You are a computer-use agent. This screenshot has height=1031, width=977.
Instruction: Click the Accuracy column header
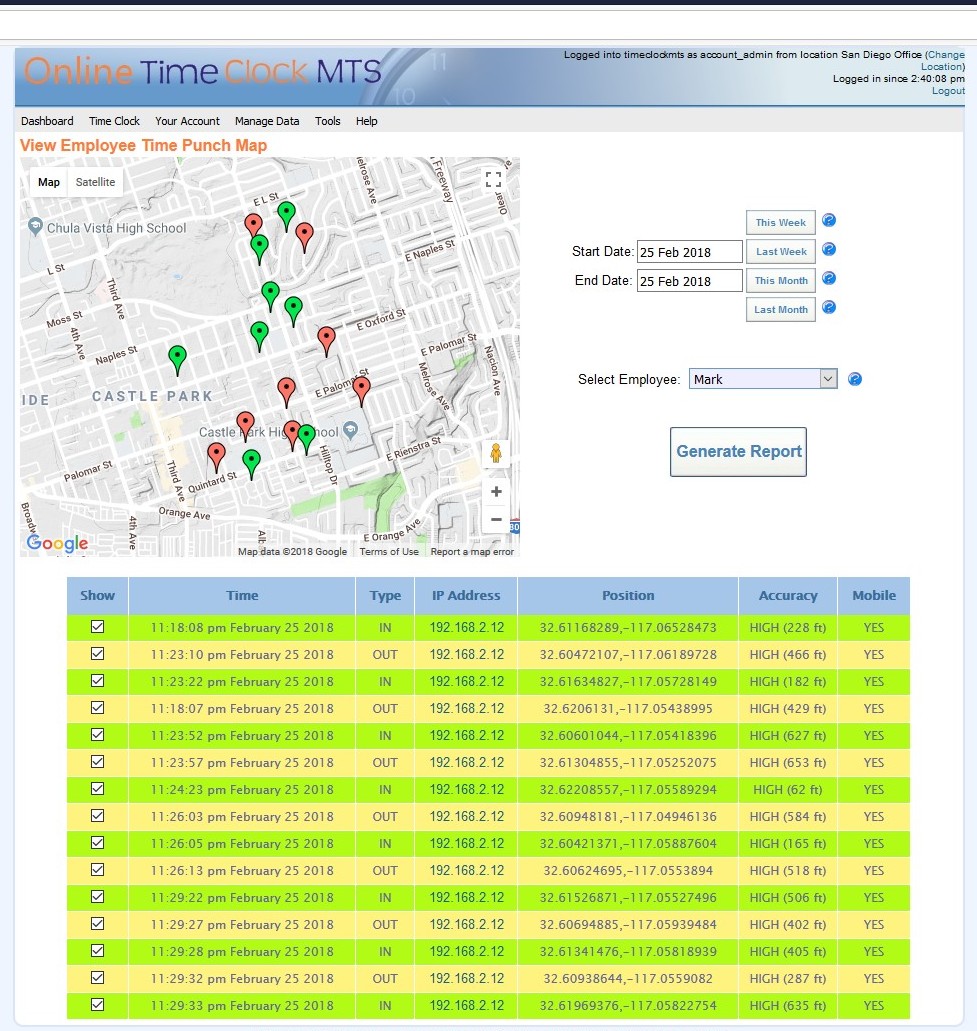[x=788, y=596]
